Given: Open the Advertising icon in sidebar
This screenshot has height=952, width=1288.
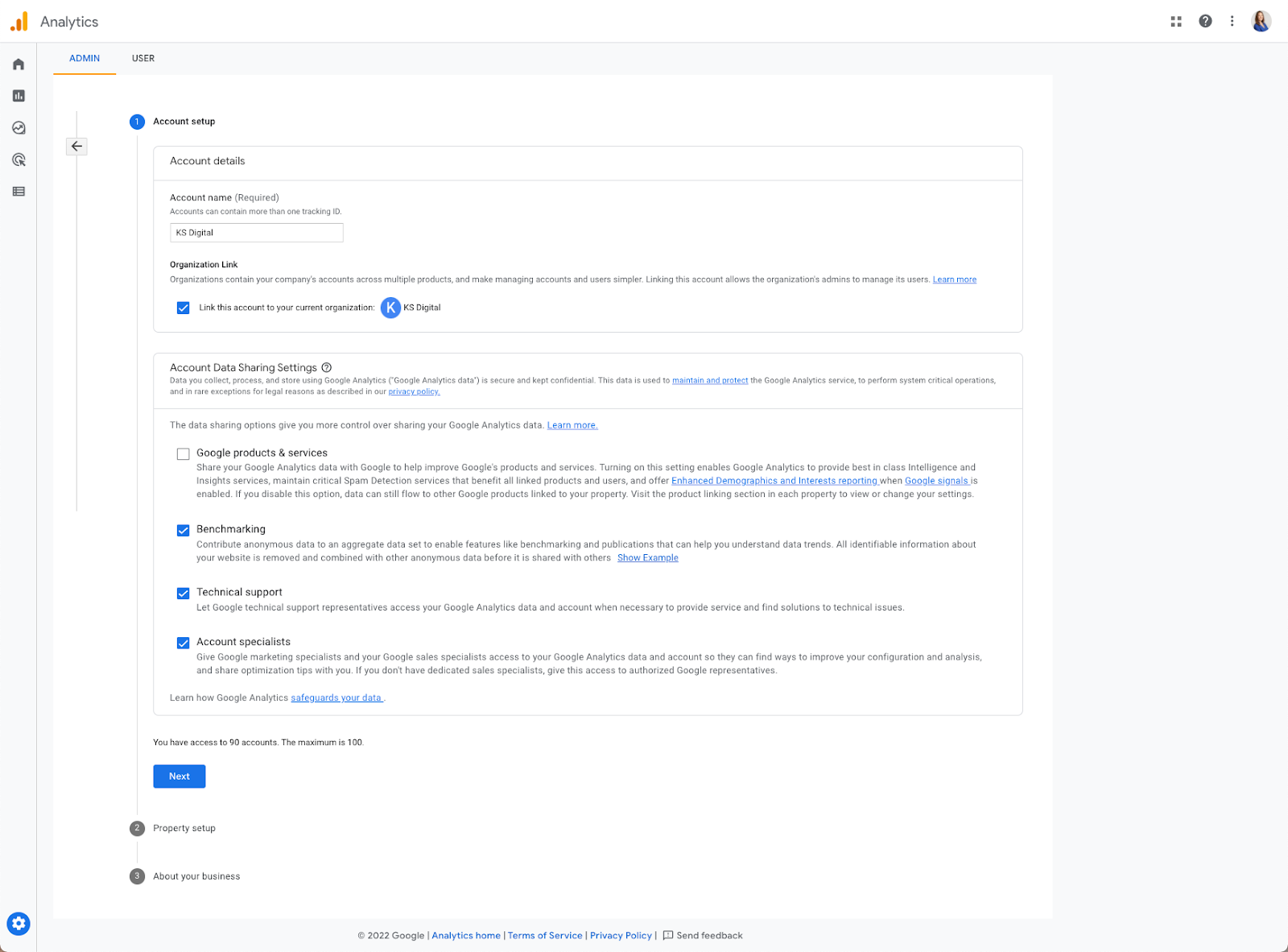Looking at the screenshot, I should [19, 159].
